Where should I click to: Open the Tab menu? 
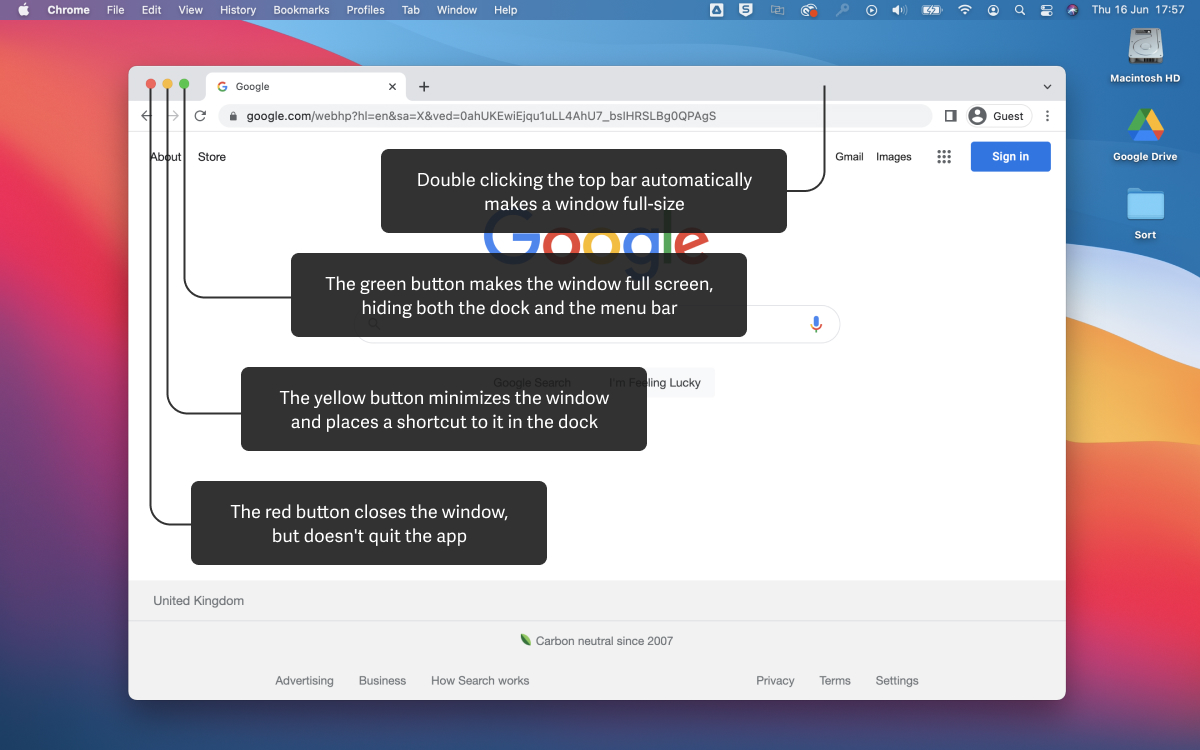click(411, 10)
